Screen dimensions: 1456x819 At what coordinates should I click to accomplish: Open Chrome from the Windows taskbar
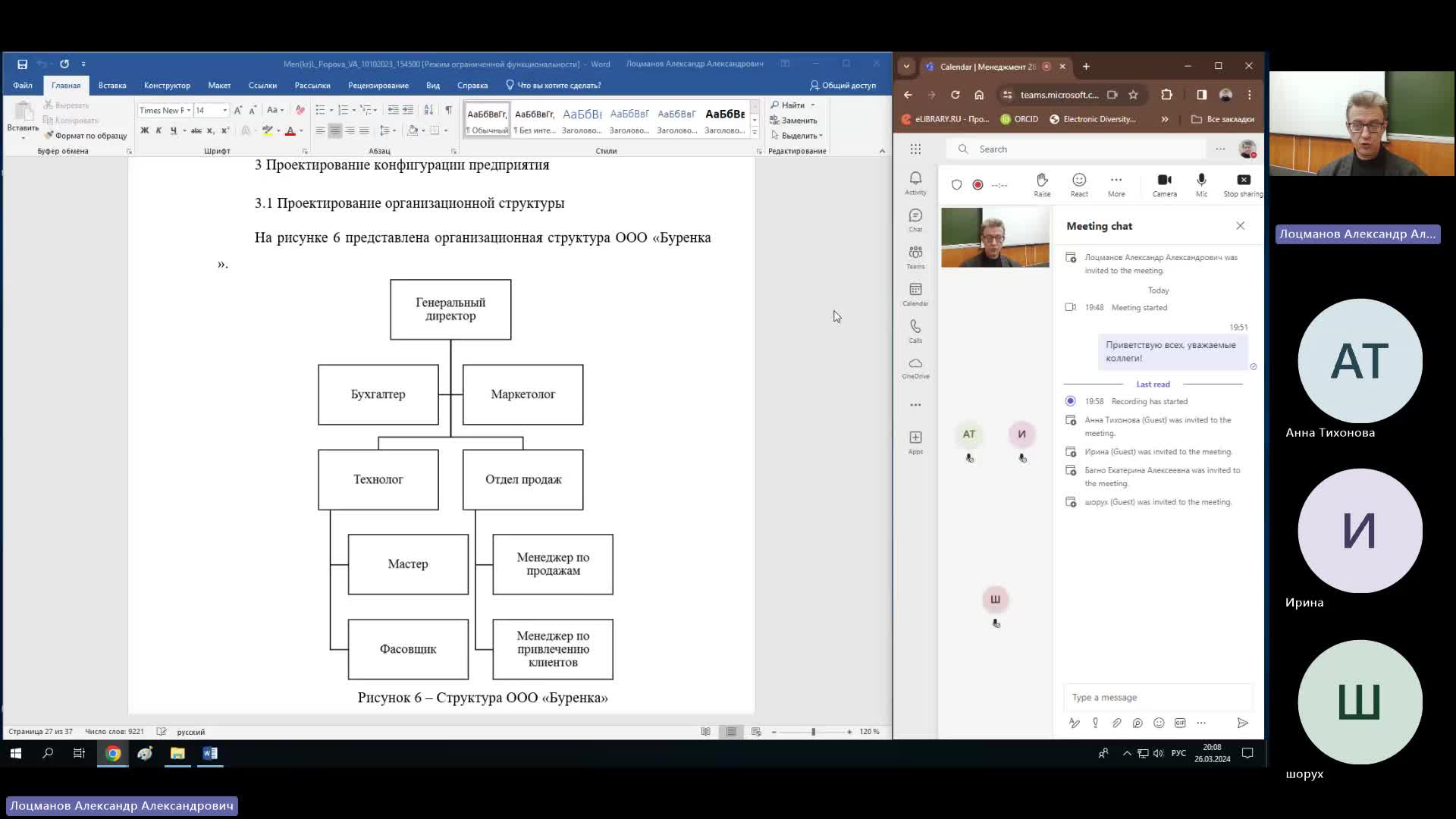coord(113,753)
